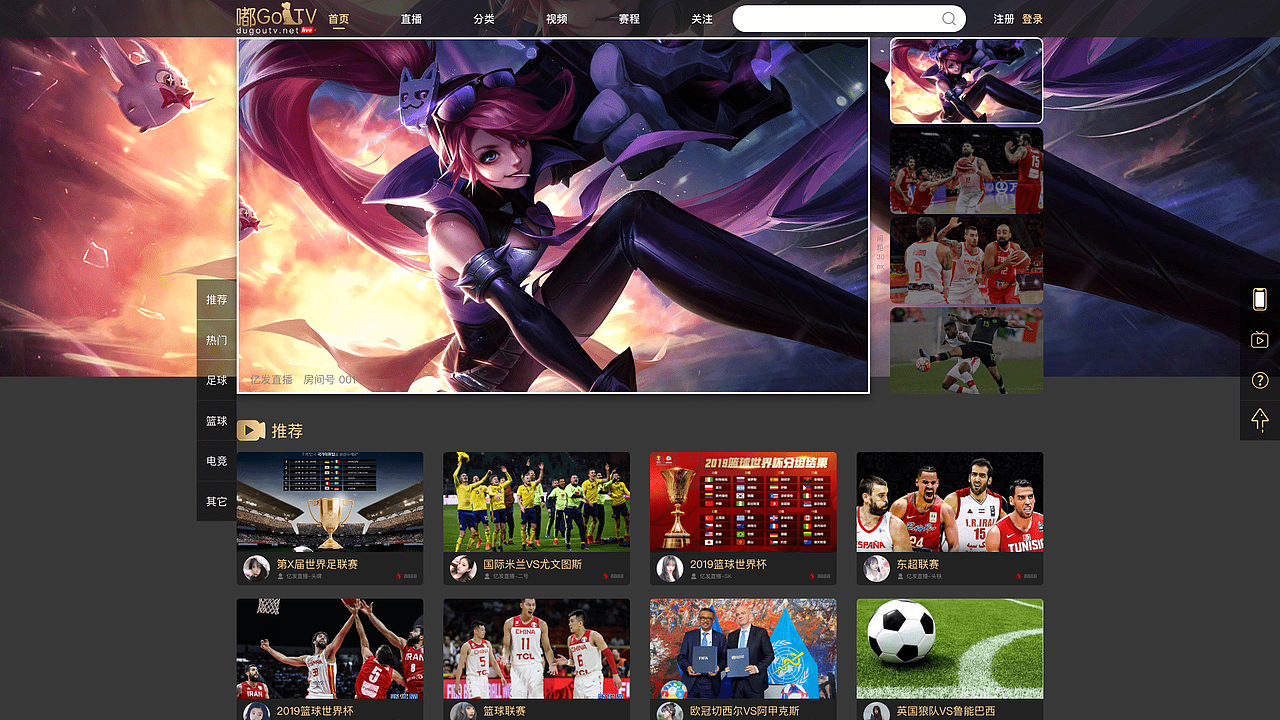The image size is (1280, 720).
Task: Open help with the question mark icon
Action: coord(1260,380)
